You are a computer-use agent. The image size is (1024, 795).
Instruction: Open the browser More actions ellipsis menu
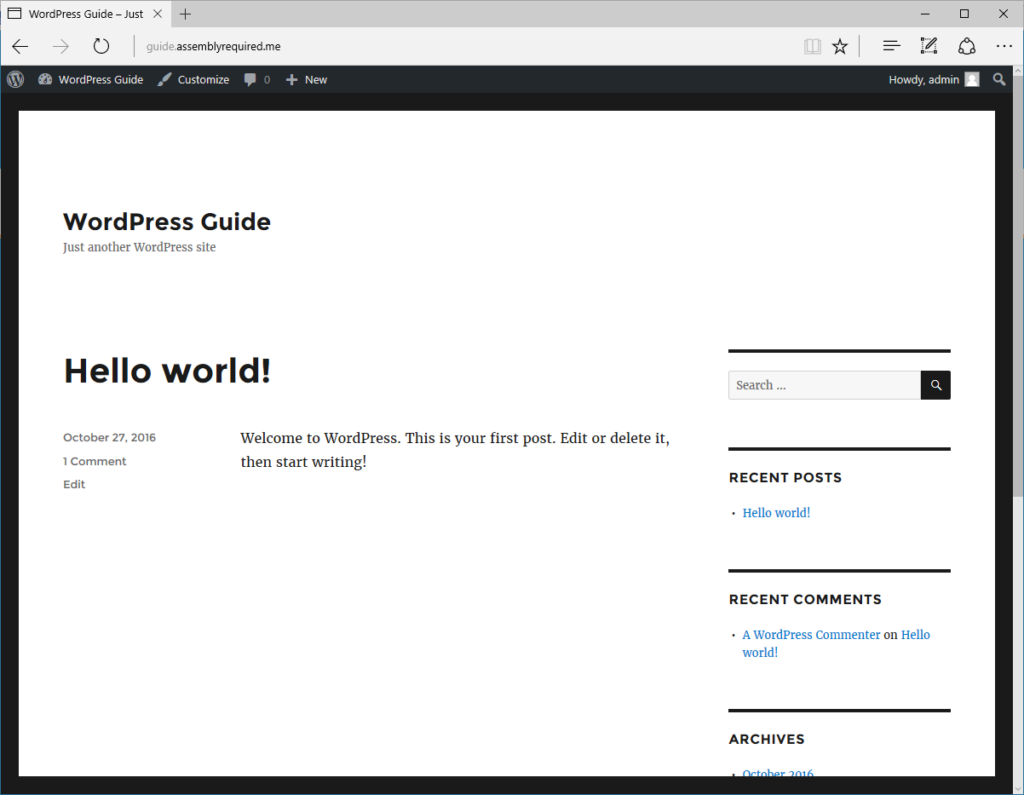1004,46
